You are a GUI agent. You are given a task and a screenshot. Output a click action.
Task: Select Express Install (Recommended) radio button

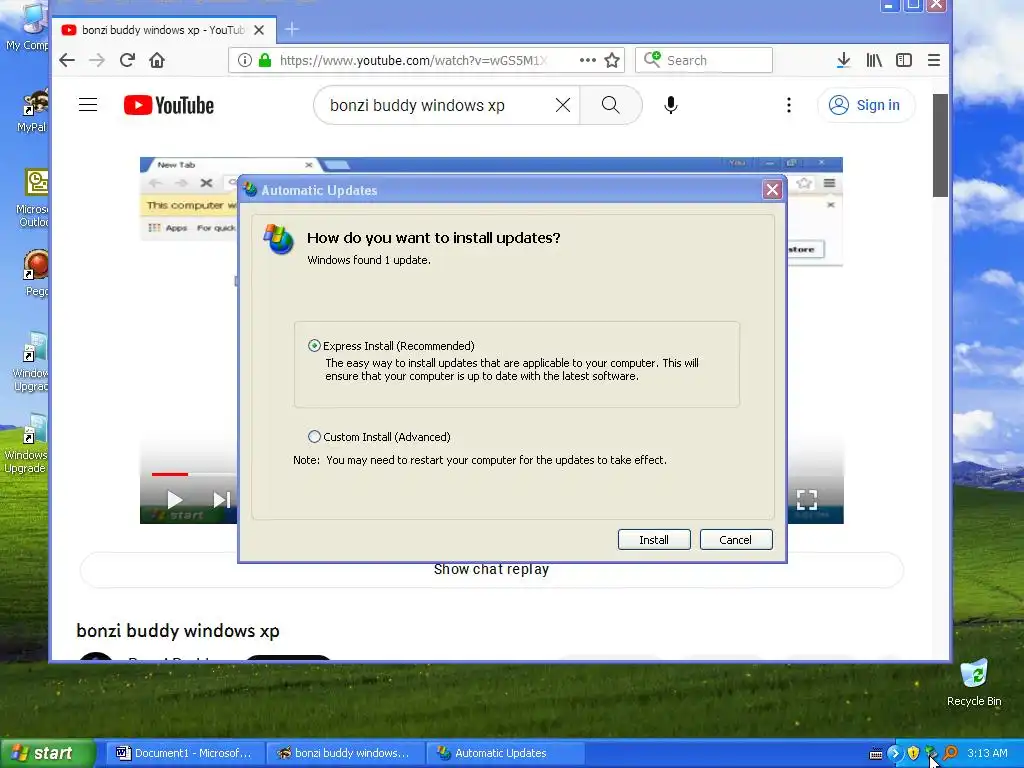point(314,345)
